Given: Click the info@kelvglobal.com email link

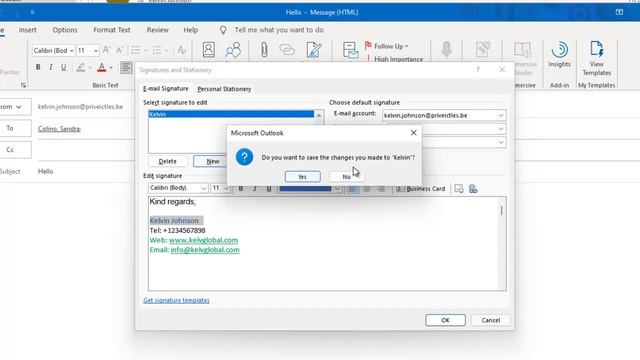Looking at the screenshot, I should coord(205,250).
